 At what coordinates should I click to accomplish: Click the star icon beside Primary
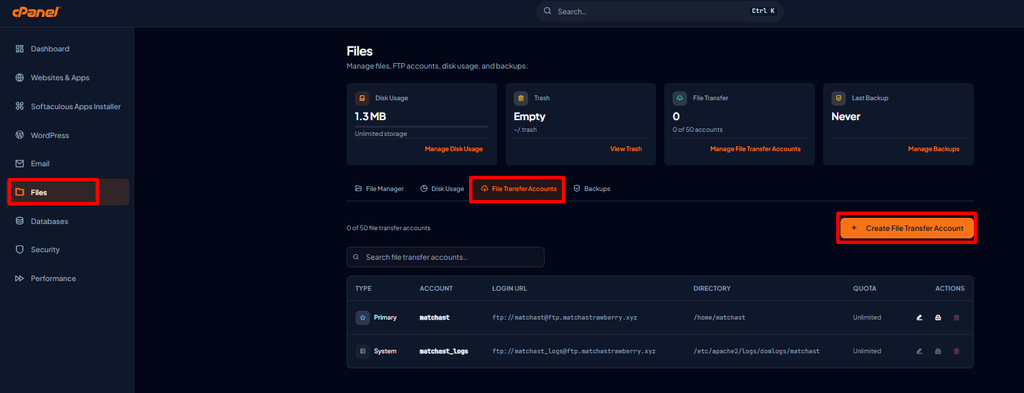(x=362, y=317)
